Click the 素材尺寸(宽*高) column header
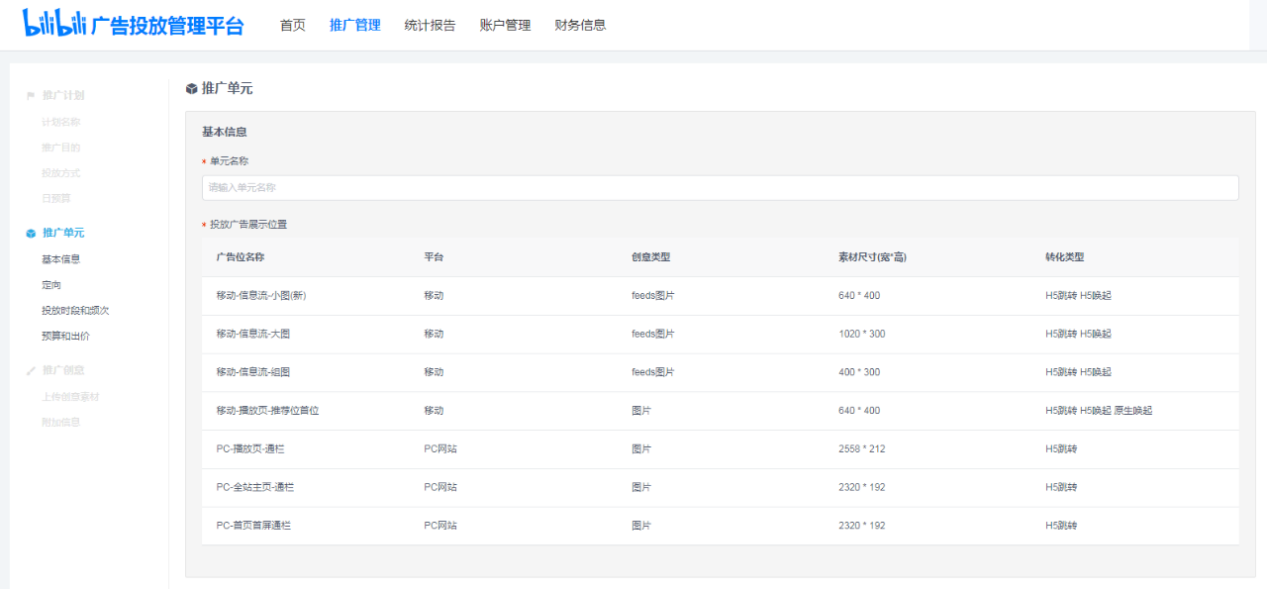 pos(872,257)
